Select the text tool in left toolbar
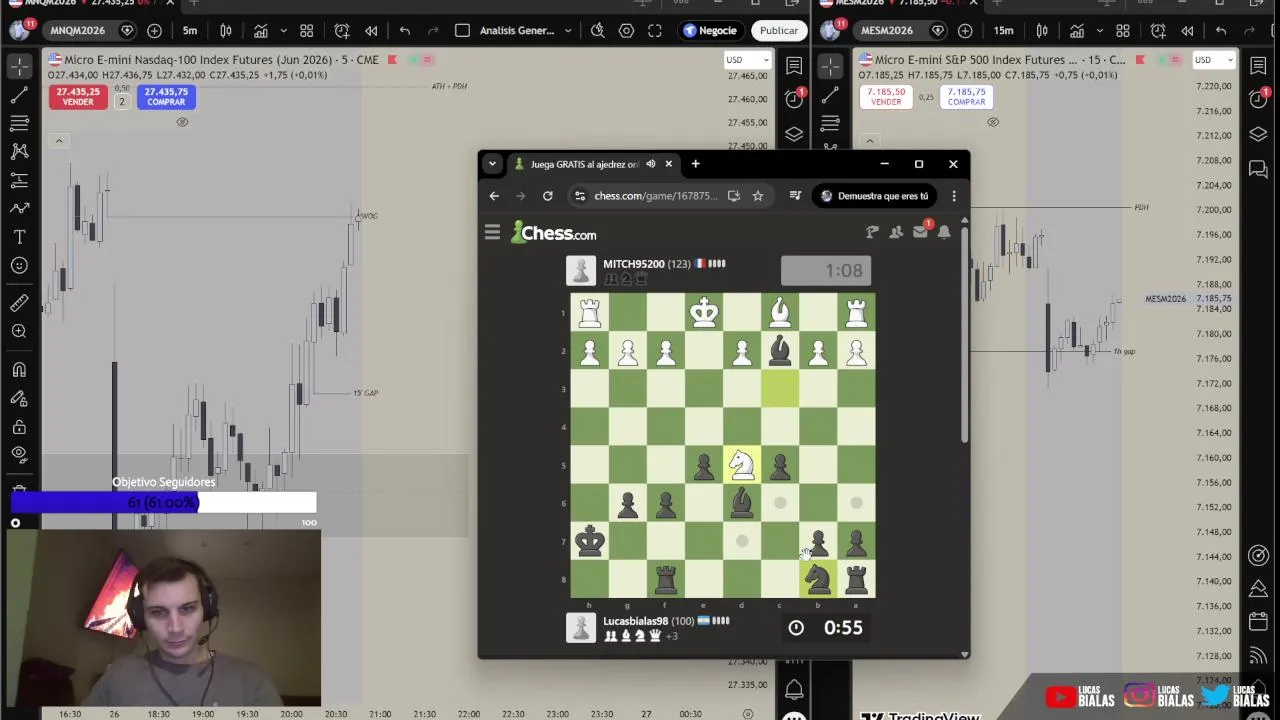Screen dimensions: 1280x720 19,237
